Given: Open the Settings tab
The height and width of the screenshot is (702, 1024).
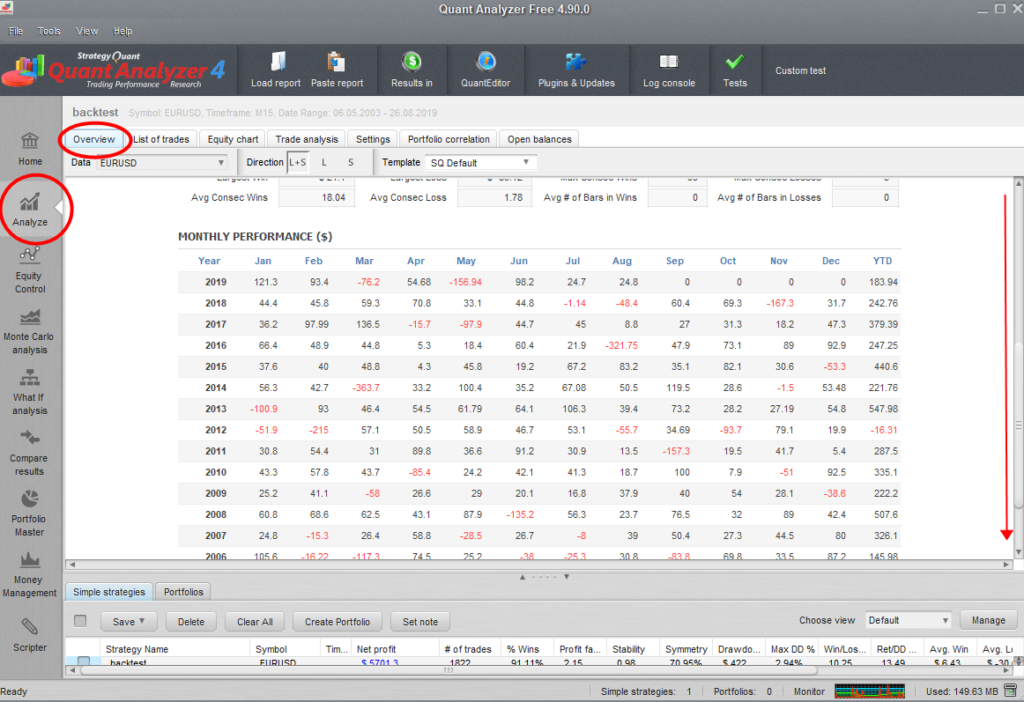Looking at the screenshot, I should [373, 139].
